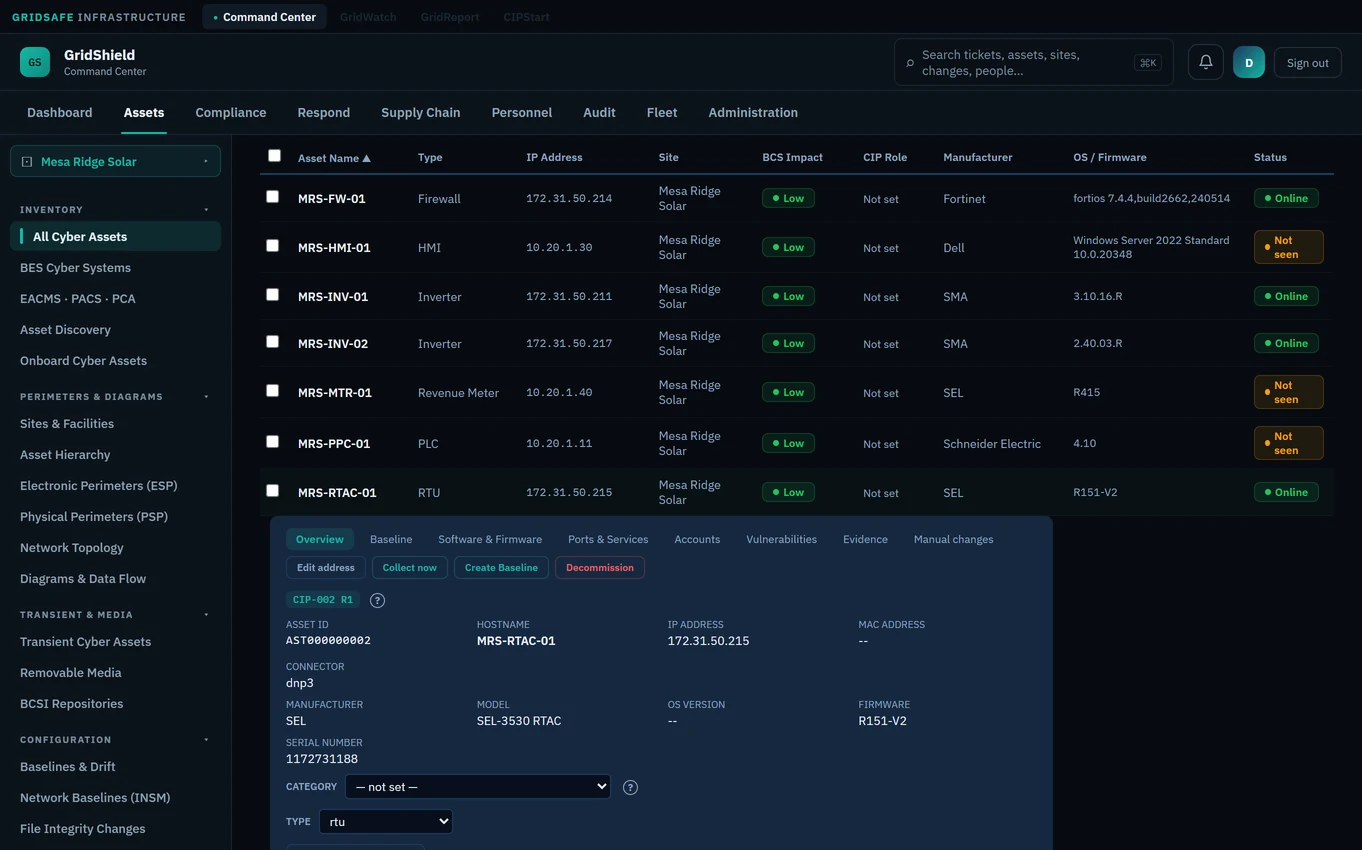Open the Supply Chain nav tab

click(x=421, y=113)
